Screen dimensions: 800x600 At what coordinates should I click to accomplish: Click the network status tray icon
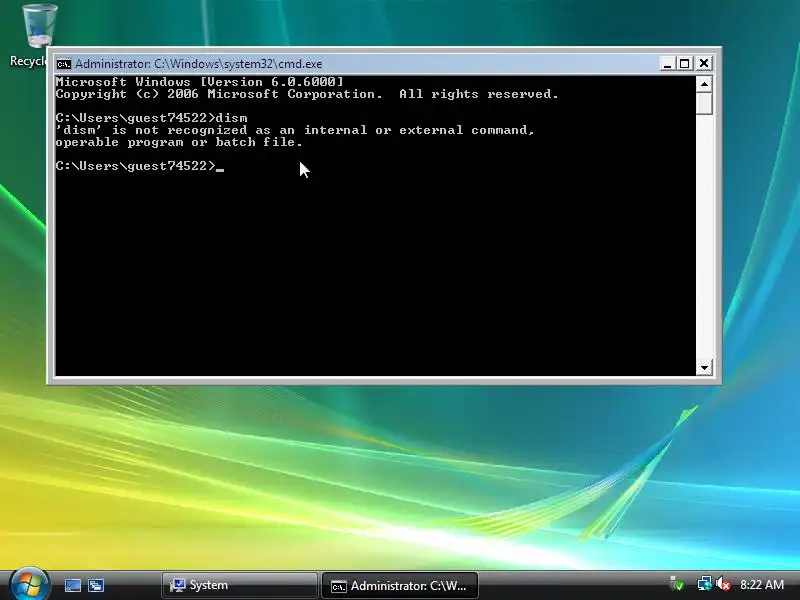tap(704, 584)
